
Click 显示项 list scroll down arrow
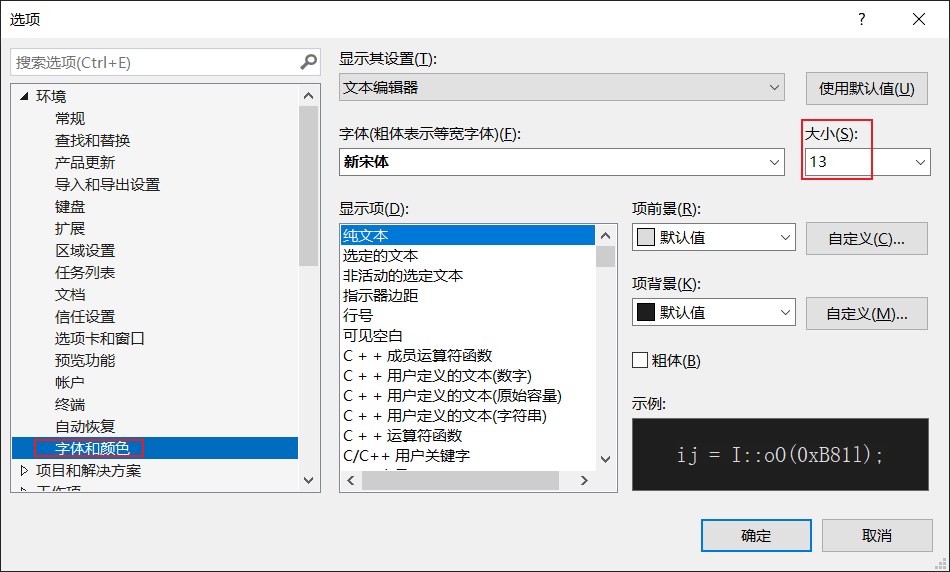click(x=605, y=459)
